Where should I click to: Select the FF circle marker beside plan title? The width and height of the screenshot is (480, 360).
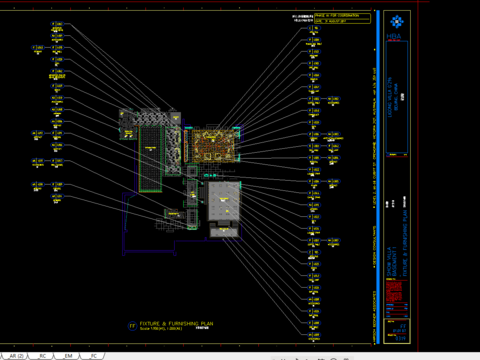pos(132,326)
